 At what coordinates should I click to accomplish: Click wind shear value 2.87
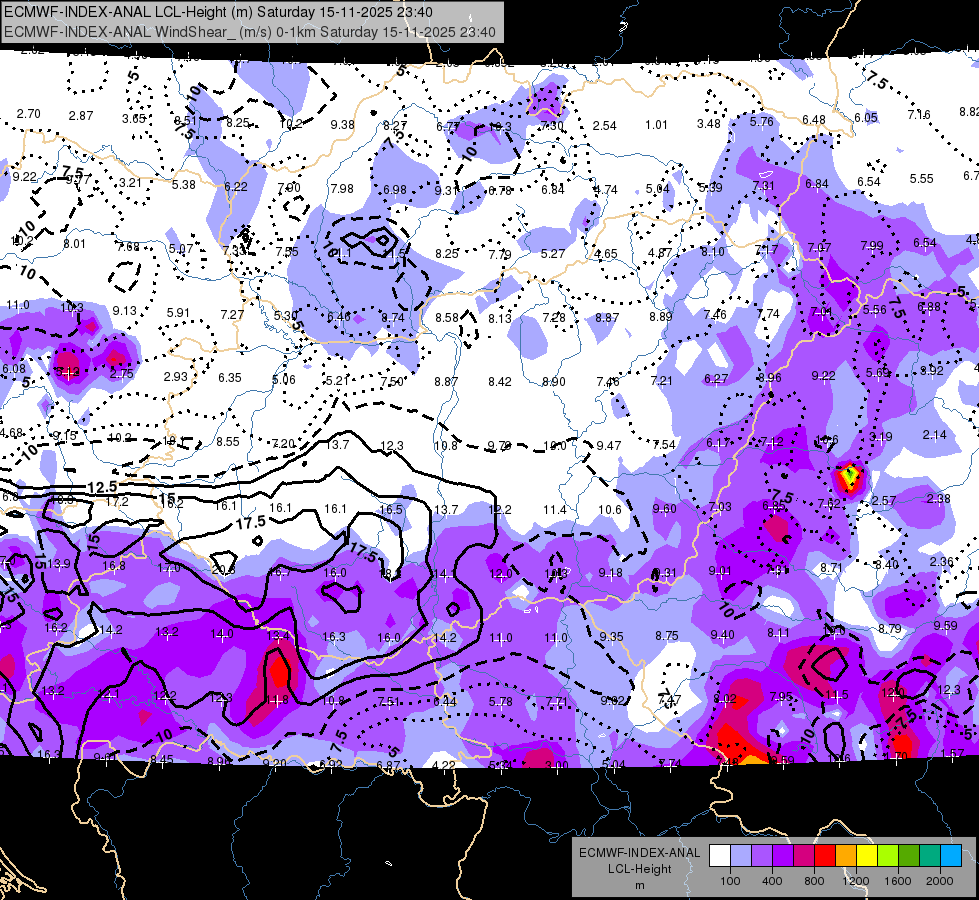(81, 116)
